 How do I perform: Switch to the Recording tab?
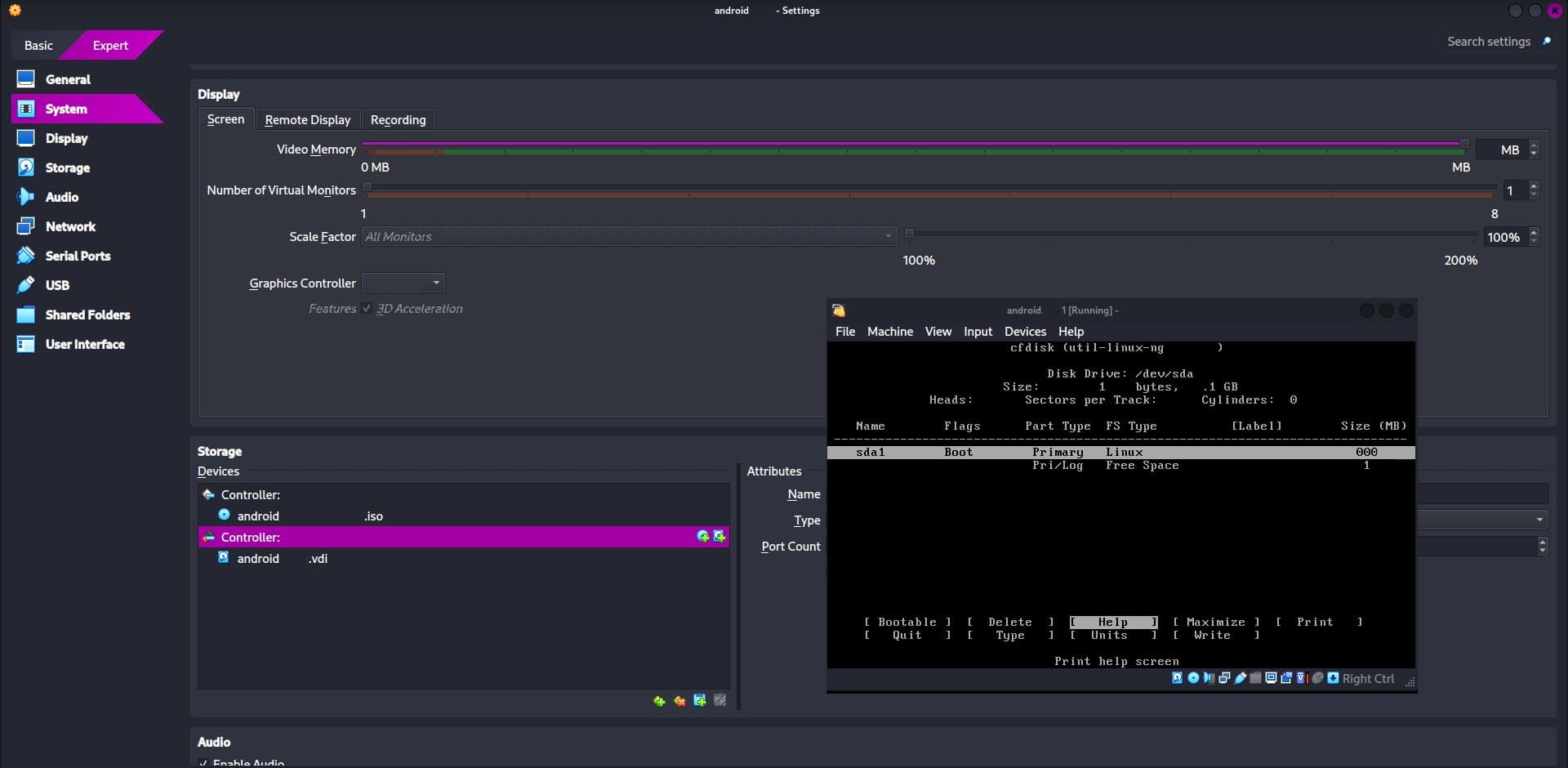click(398, 119)
